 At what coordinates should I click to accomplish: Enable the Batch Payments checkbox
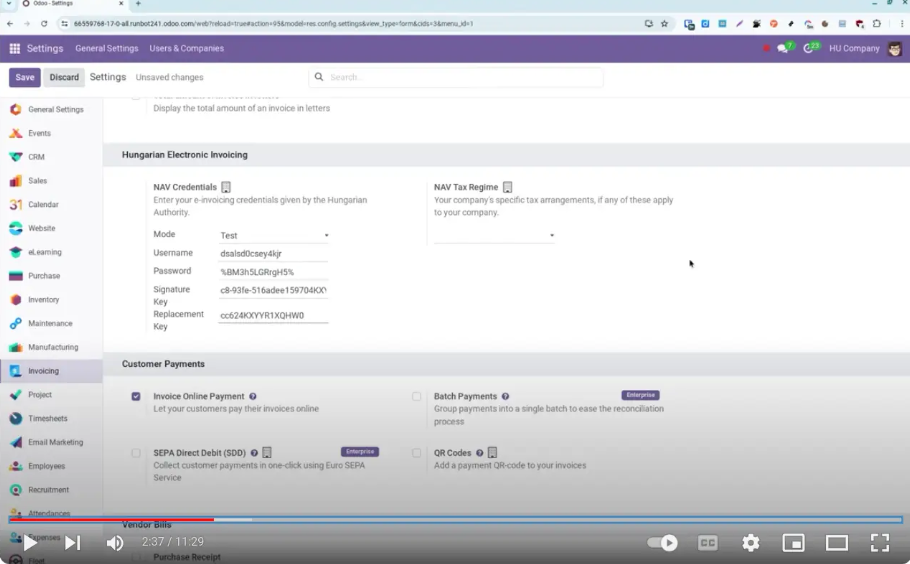point(417,396)
